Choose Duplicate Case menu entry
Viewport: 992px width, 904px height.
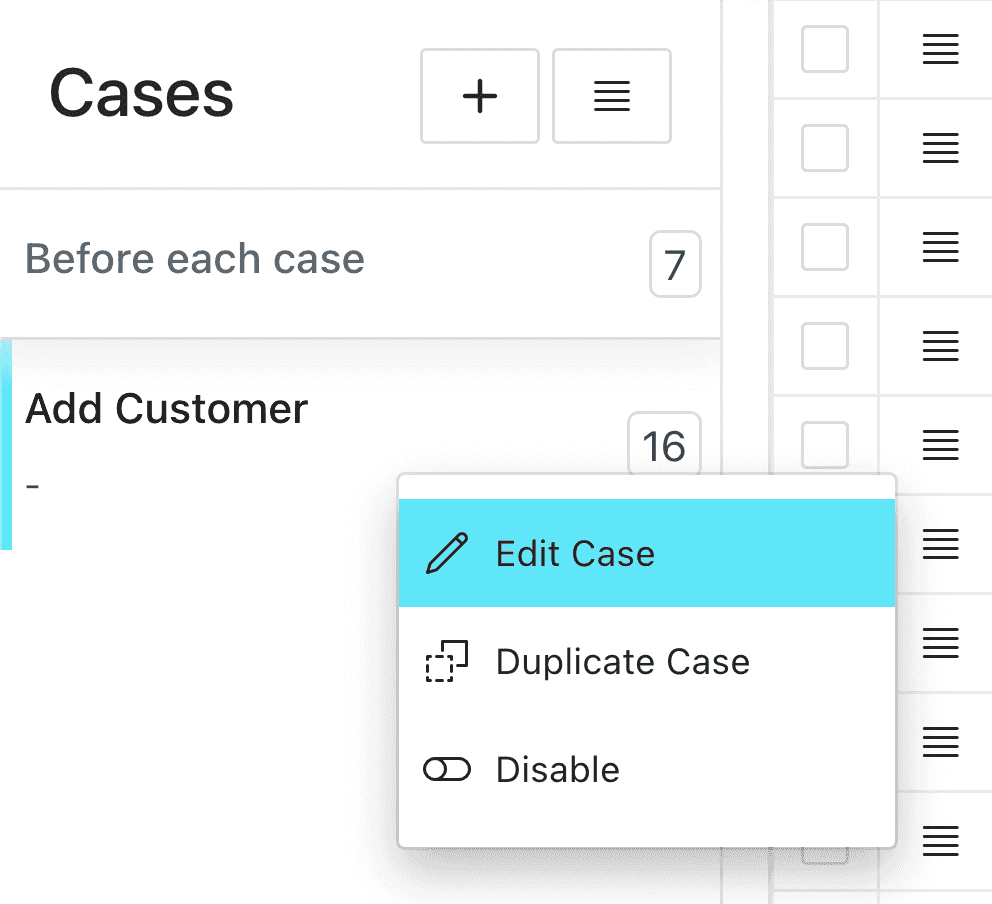[647, 662]
